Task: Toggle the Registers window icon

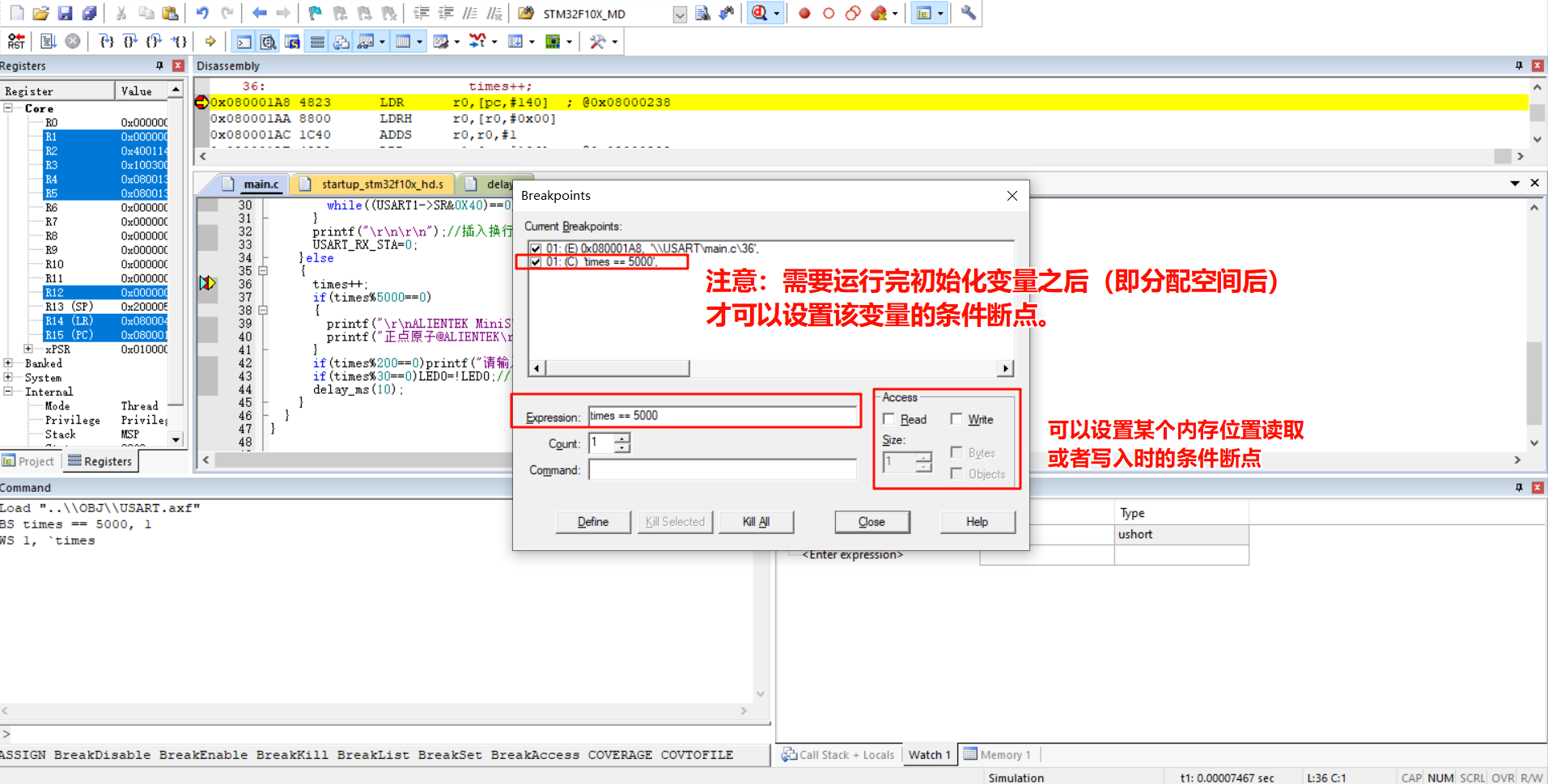Action: point(317,41)
